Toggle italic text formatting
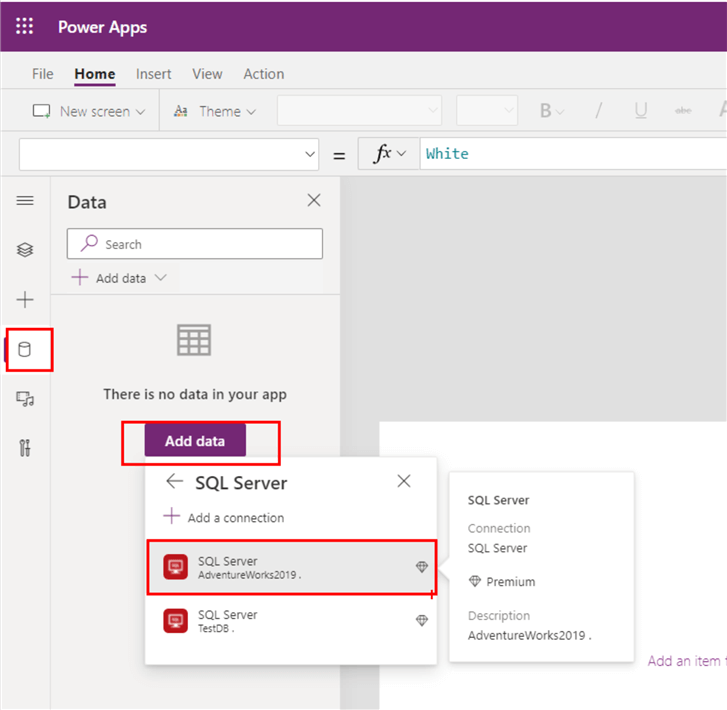The width and height of the screenshot is (727, 710). pyautogui.click(x=599, y=111)
